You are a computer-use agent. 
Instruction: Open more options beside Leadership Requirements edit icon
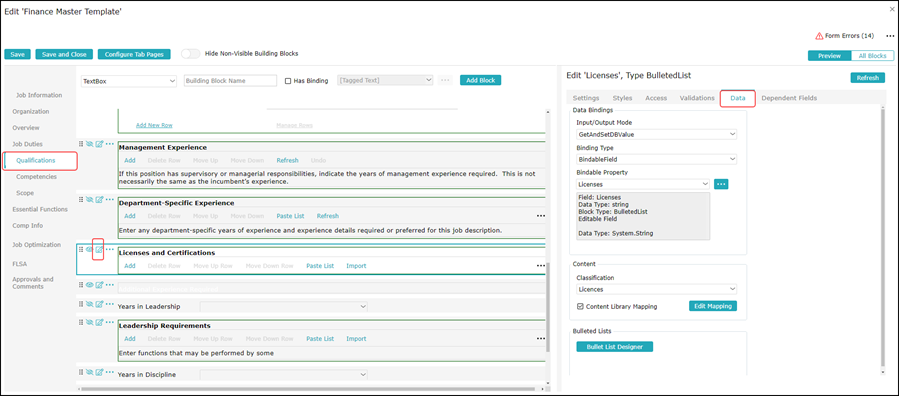110,323
